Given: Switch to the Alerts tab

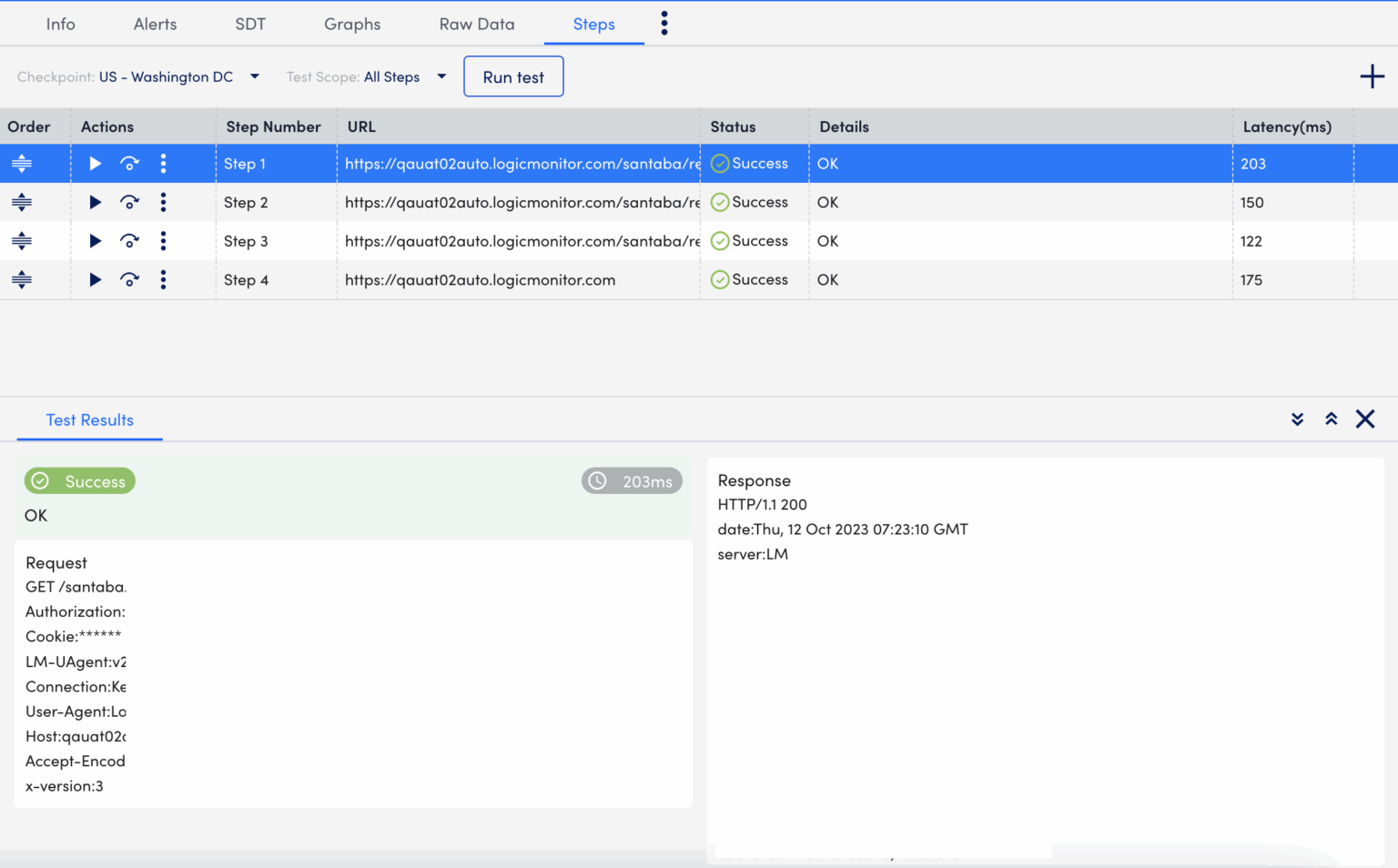Looking at the screenshot, I should pos(156,24).
